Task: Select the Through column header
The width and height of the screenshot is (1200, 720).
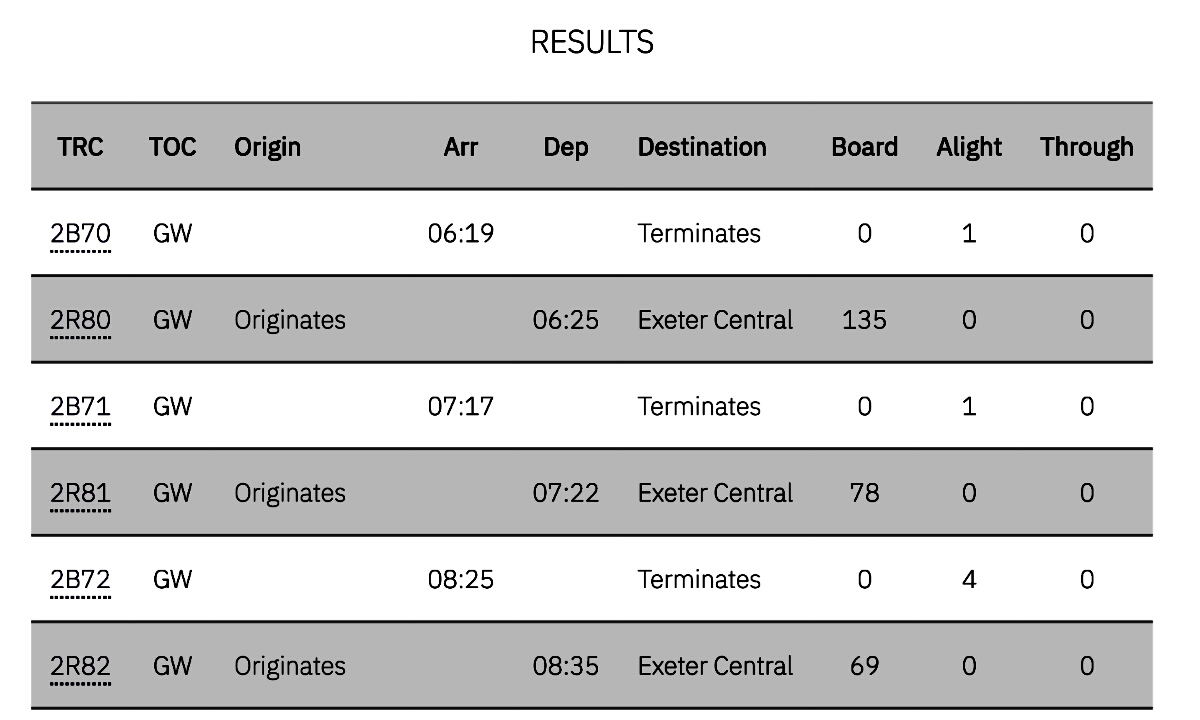Action: pos(1087,147)
